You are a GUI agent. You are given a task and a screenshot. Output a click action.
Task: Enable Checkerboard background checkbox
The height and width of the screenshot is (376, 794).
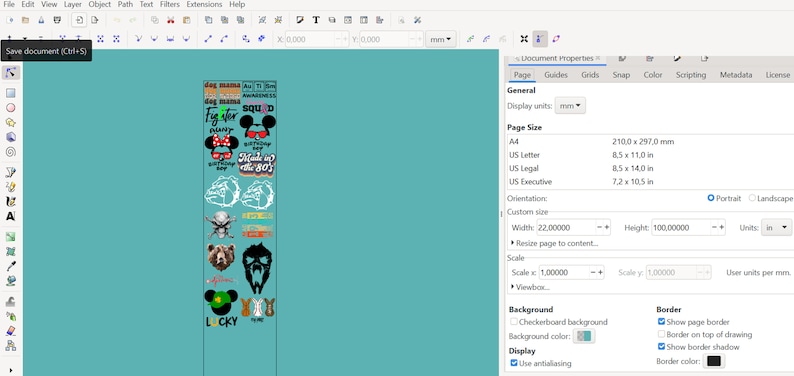tap(514, 322)
